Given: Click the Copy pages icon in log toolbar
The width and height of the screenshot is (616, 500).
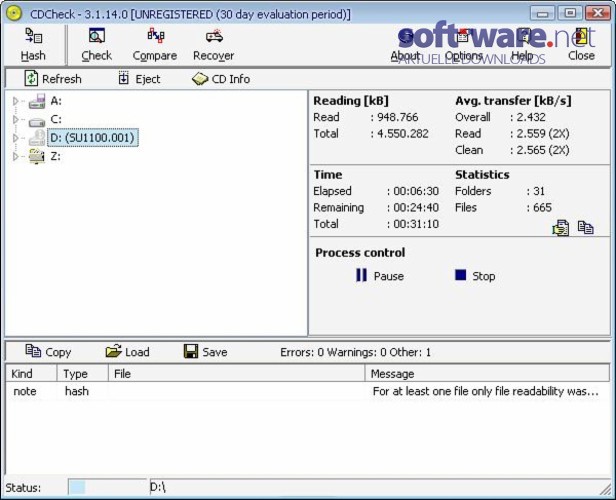Looking at the screenshot, I should tap(33, 351).
